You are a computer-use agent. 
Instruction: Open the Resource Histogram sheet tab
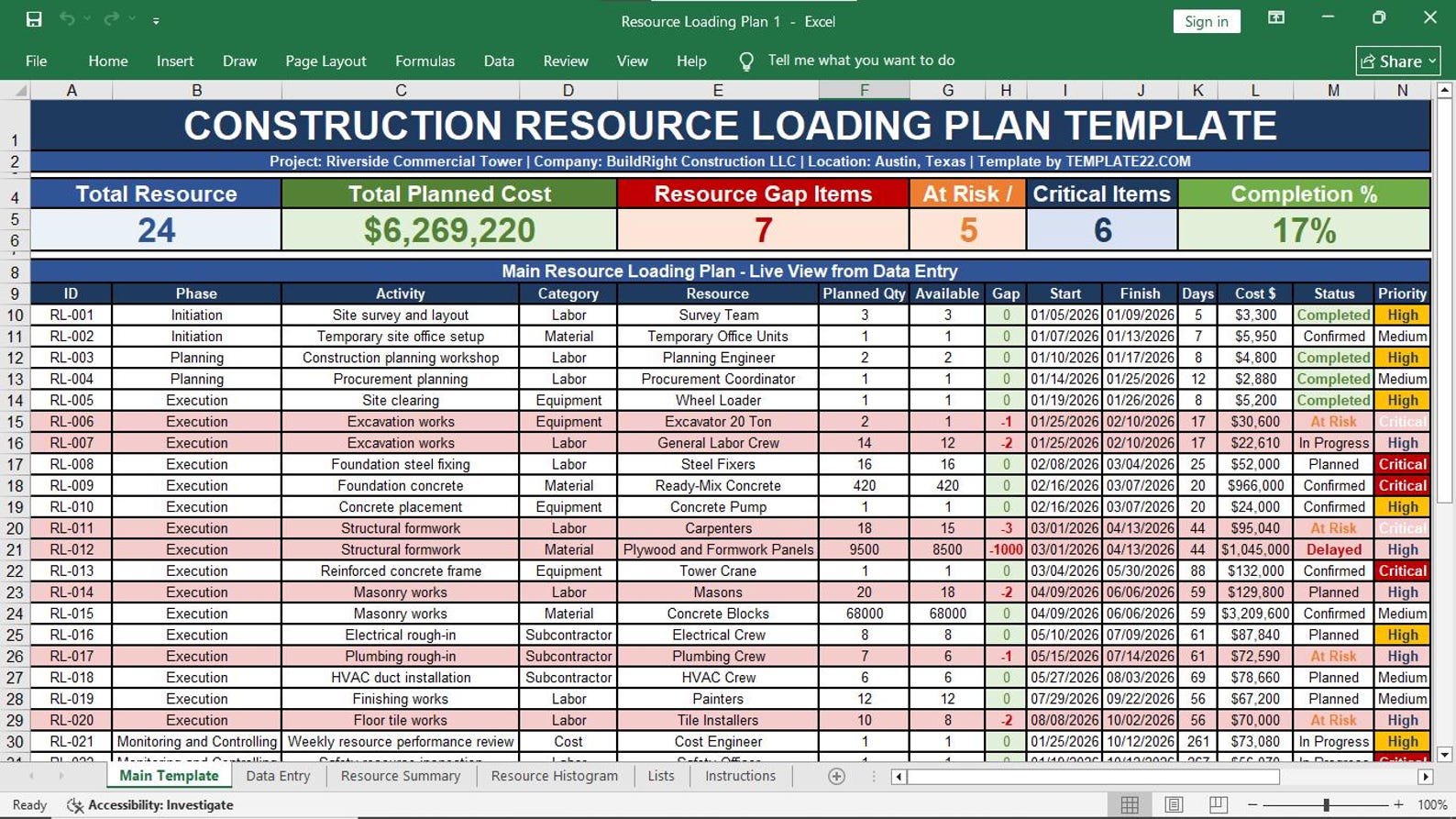pos(555,776)
